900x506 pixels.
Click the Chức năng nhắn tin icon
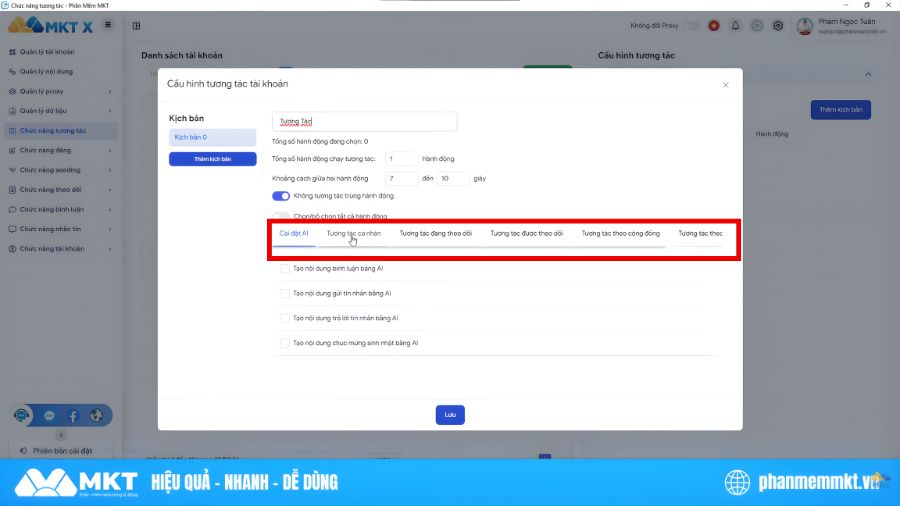12,229
